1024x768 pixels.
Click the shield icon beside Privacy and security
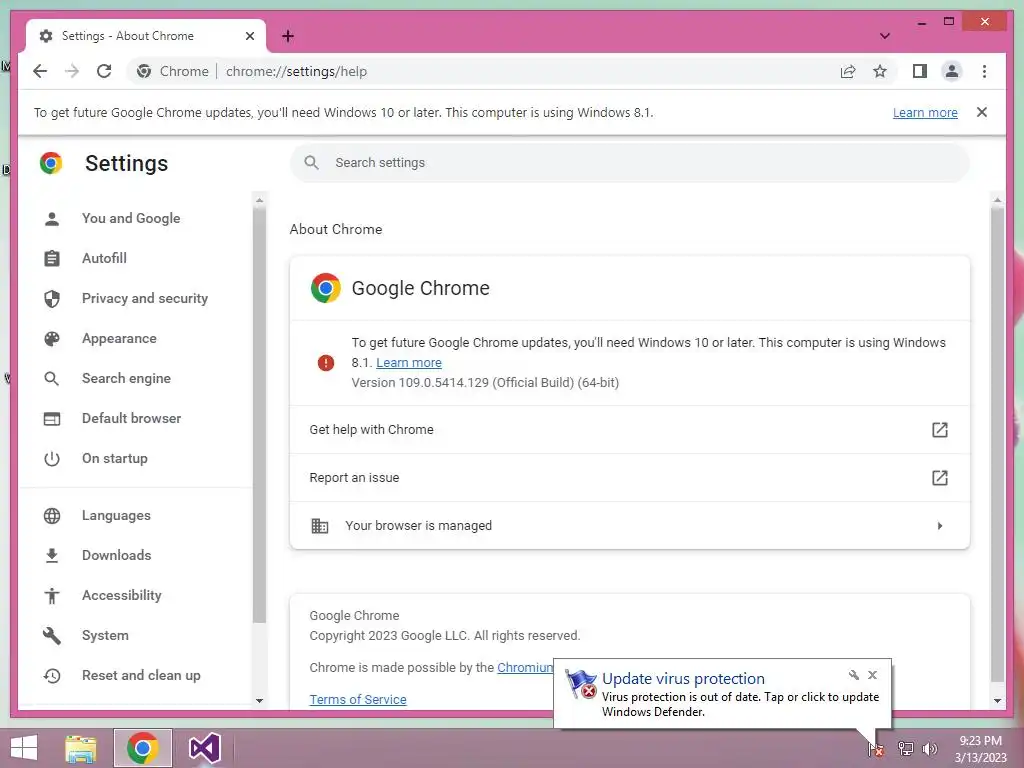pyautogui.click(x=52, y=298)
